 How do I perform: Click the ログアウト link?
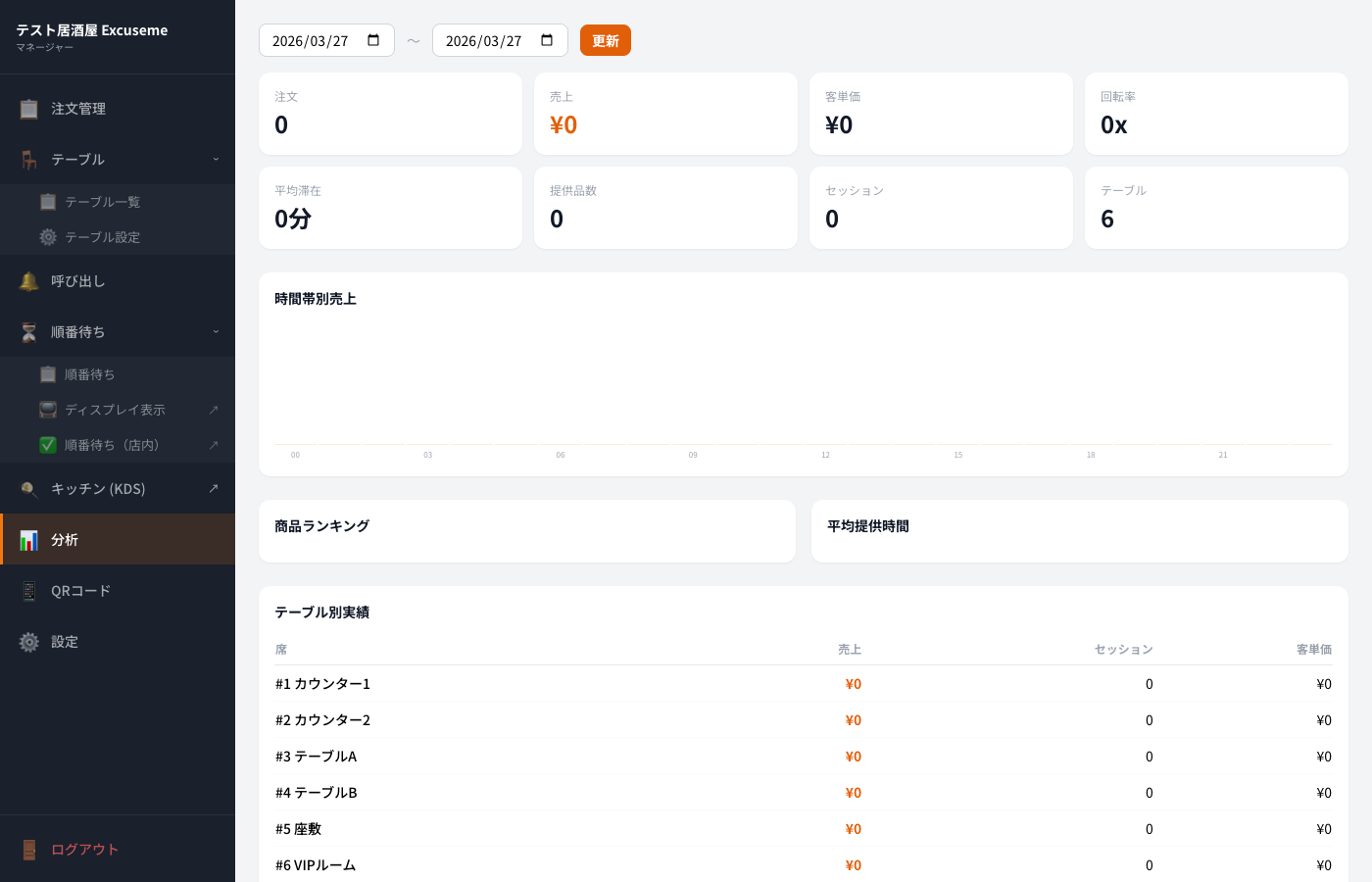click(x=84, y=850)
